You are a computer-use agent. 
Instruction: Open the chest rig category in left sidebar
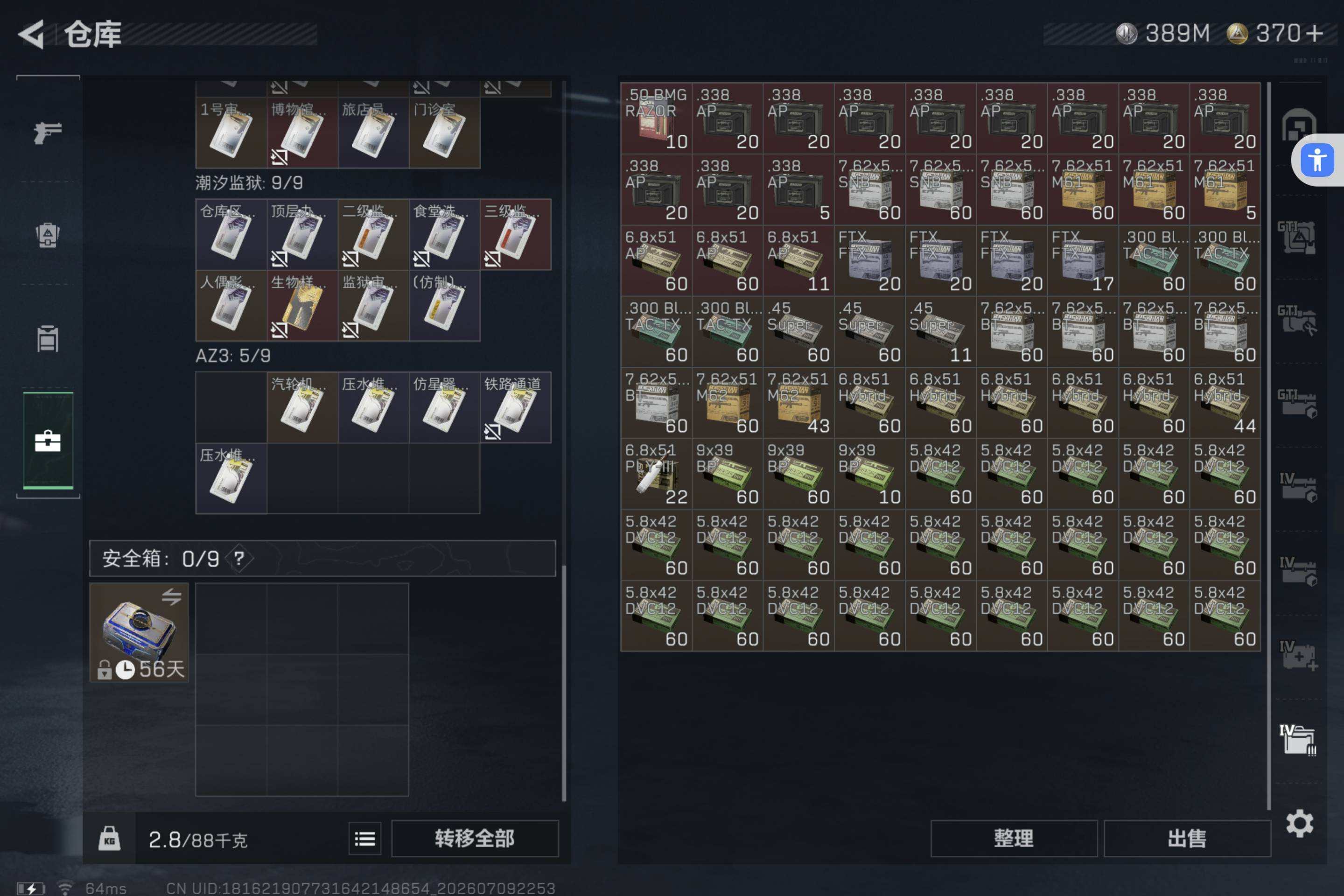[x=48, y=338]
